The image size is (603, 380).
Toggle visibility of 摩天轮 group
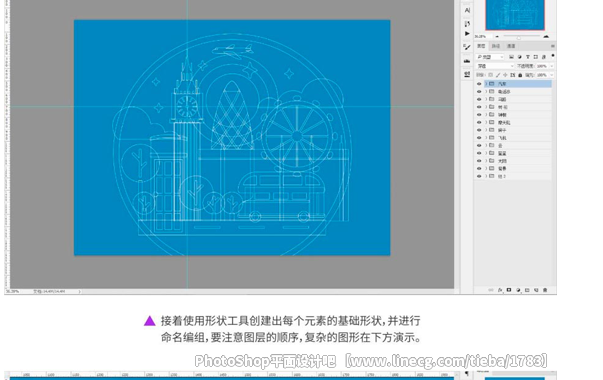point(479,122)
